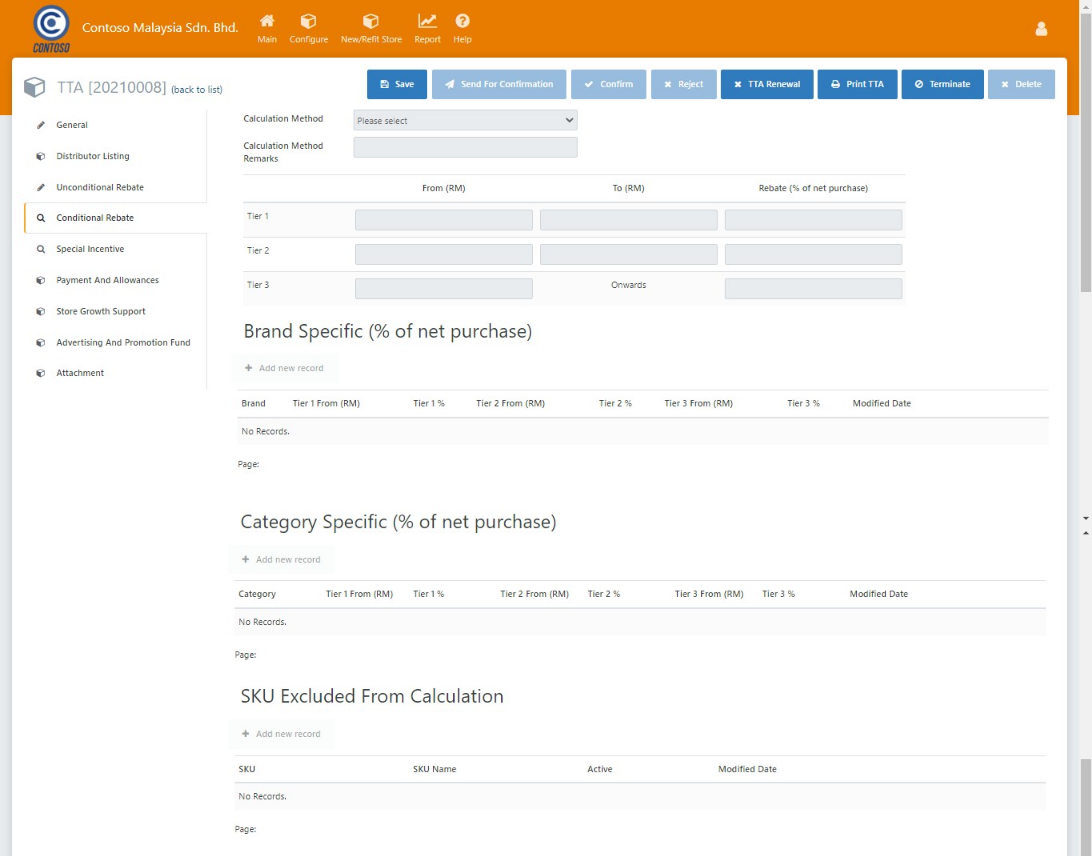Open the user profile icon
The height and width of the screenshot is (856, 1092).
(1041, 29)
